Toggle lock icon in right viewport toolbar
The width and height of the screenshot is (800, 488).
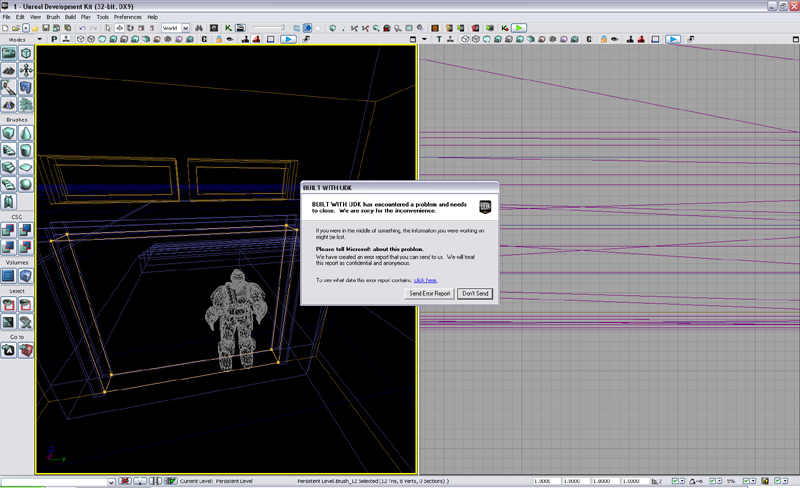click(603, 40)
